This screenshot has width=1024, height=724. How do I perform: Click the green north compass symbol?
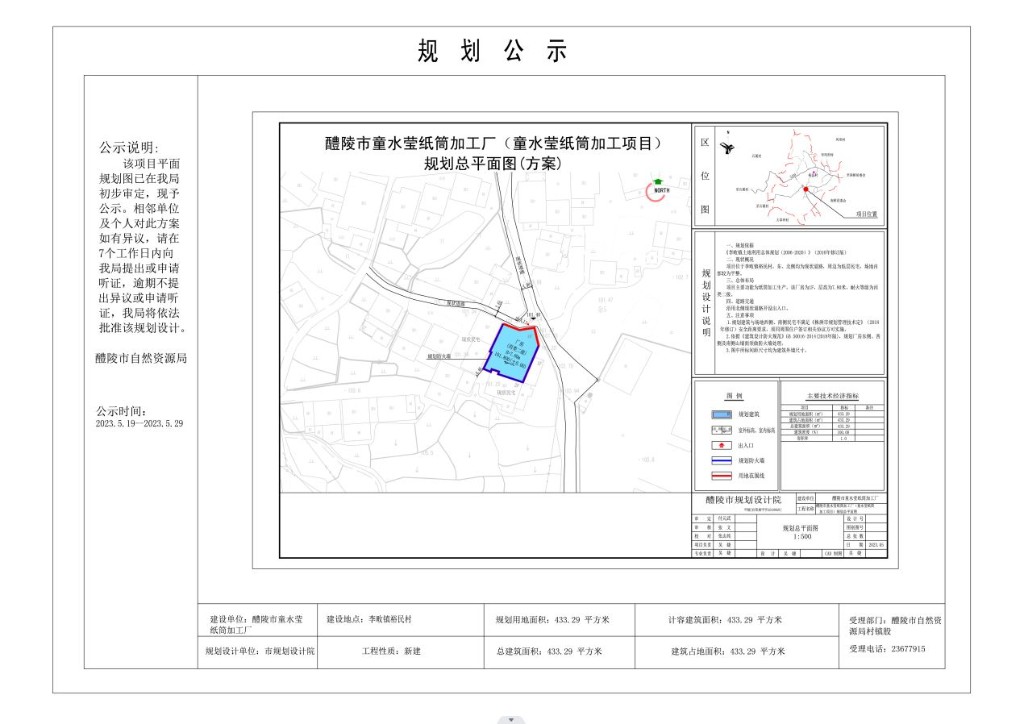point(659,186)
